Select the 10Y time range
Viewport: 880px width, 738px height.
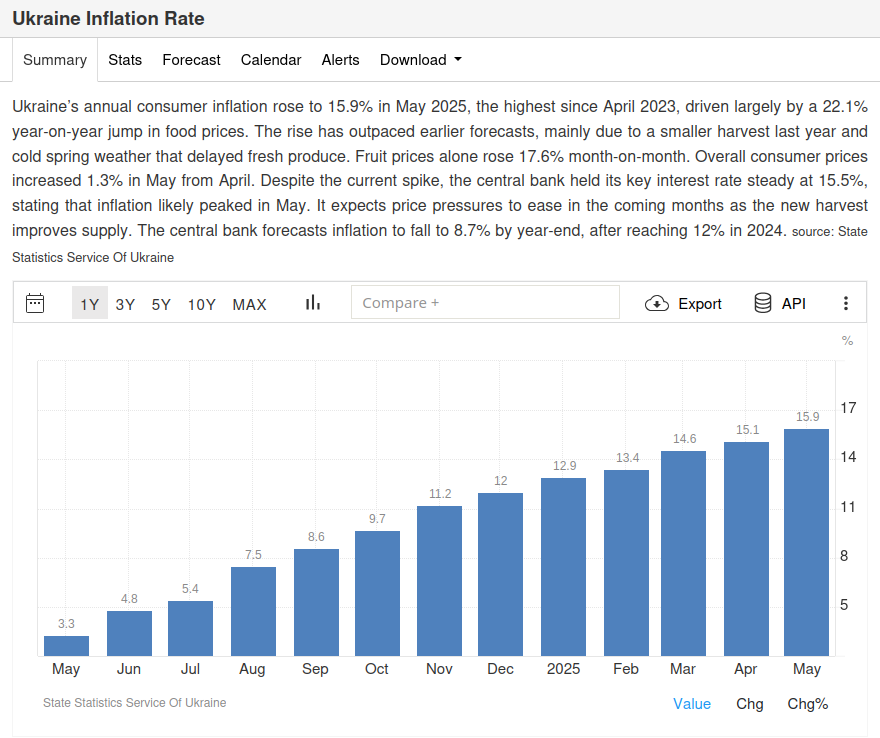point(201,304)
